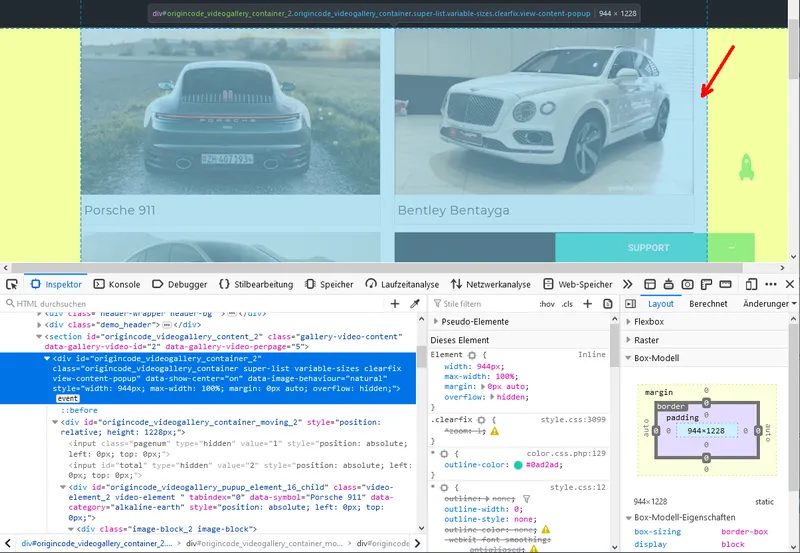Click the Bentley Bentayga car thumbnail
Screen dimensions: 800x553
point(544,111)
